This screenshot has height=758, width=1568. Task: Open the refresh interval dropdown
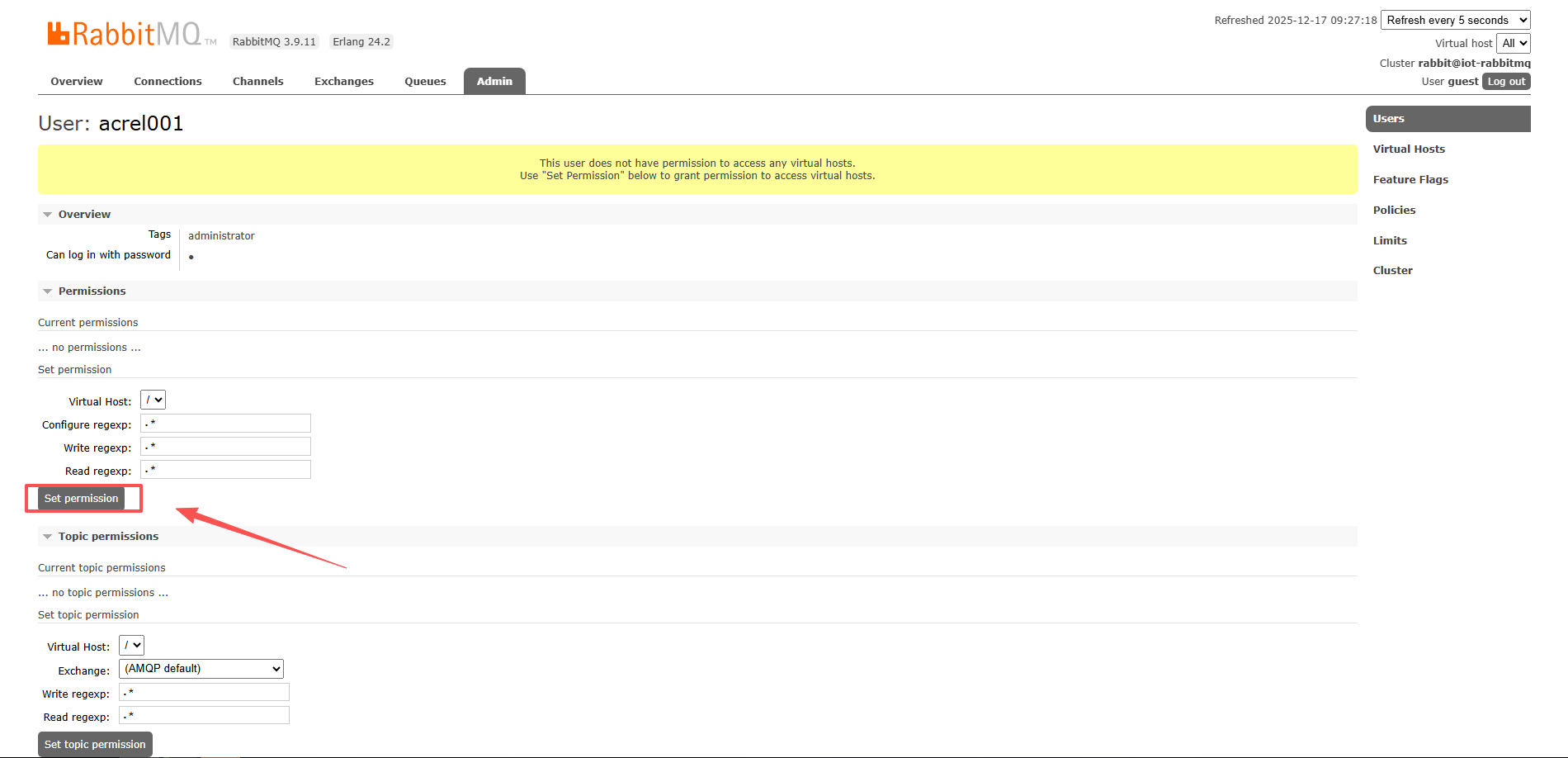[1455, 21]
